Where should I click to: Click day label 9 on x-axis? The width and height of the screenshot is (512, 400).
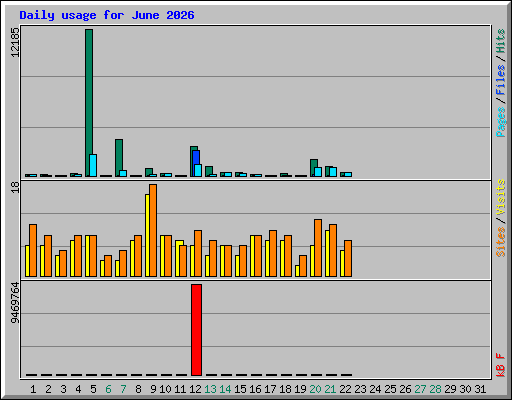pyautogui.click(x=153, y=389)
